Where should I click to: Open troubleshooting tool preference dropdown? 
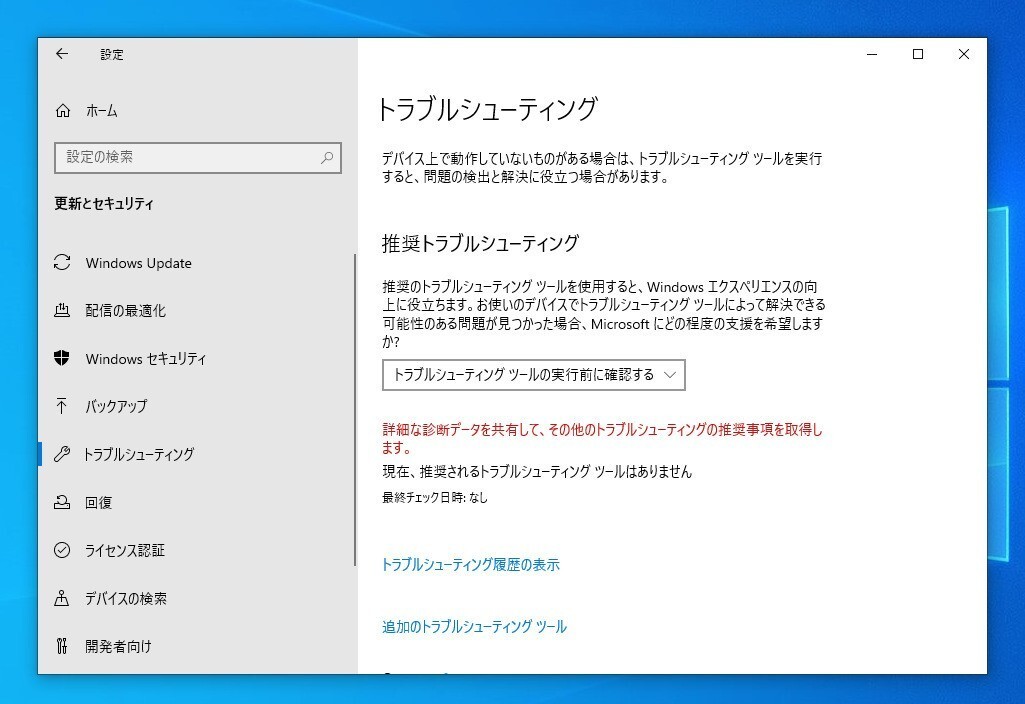[533, 375]
